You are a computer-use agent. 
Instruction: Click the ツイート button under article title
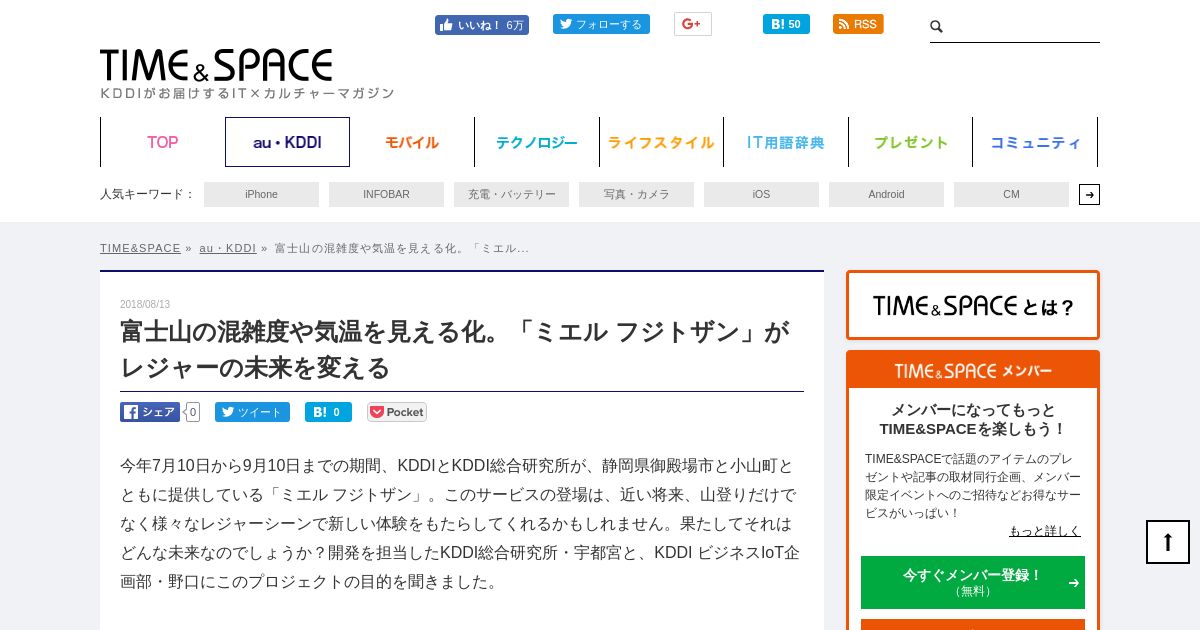click(x=252, y=412)
